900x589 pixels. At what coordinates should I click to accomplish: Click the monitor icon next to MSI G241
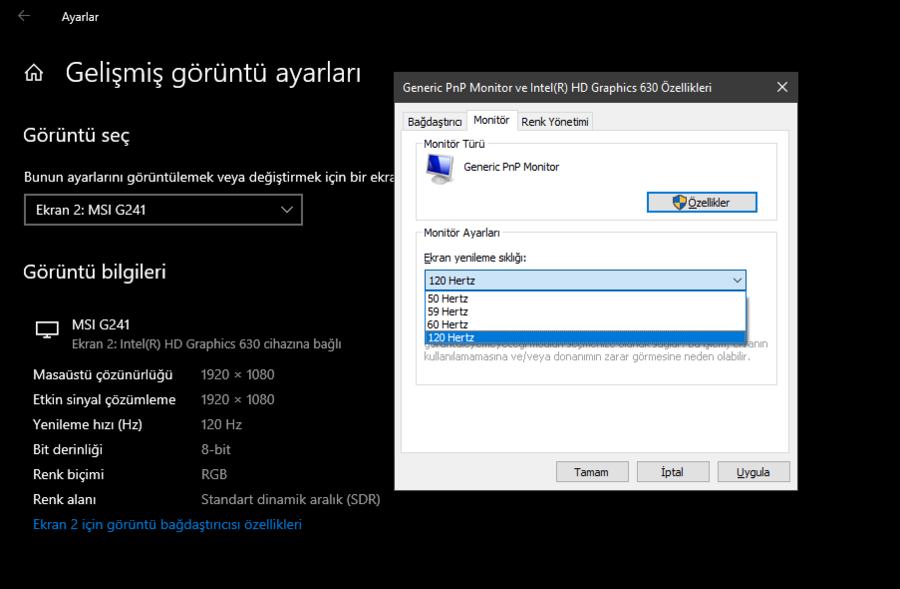47,330
